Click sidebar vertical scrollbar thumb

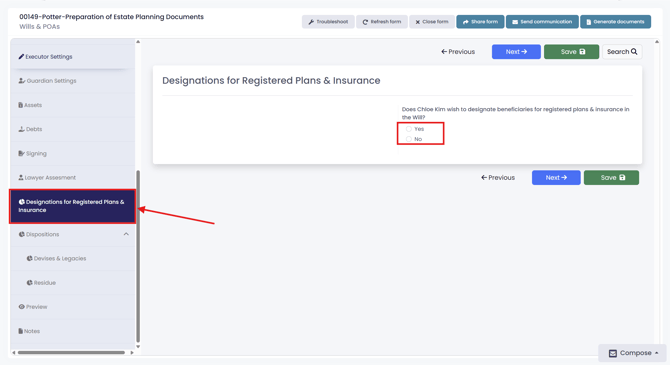138,256
